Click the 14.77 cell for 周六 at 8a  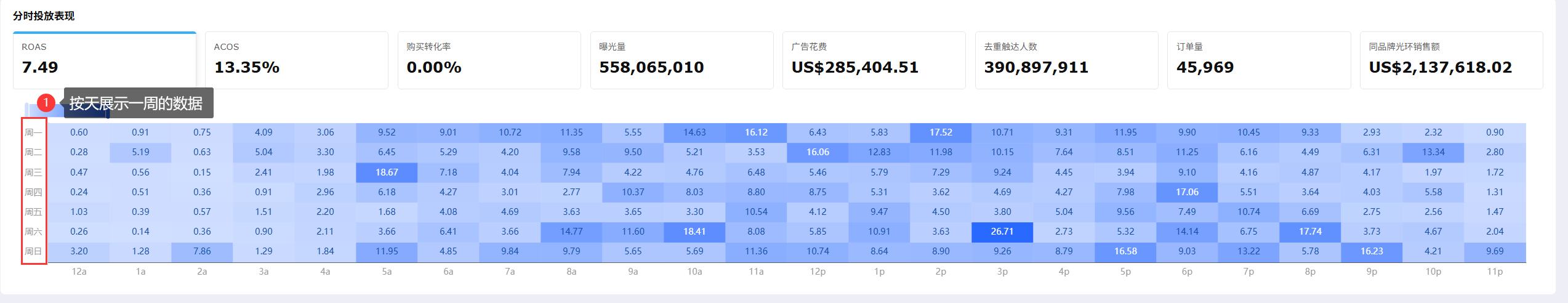[x=571, y=232]
